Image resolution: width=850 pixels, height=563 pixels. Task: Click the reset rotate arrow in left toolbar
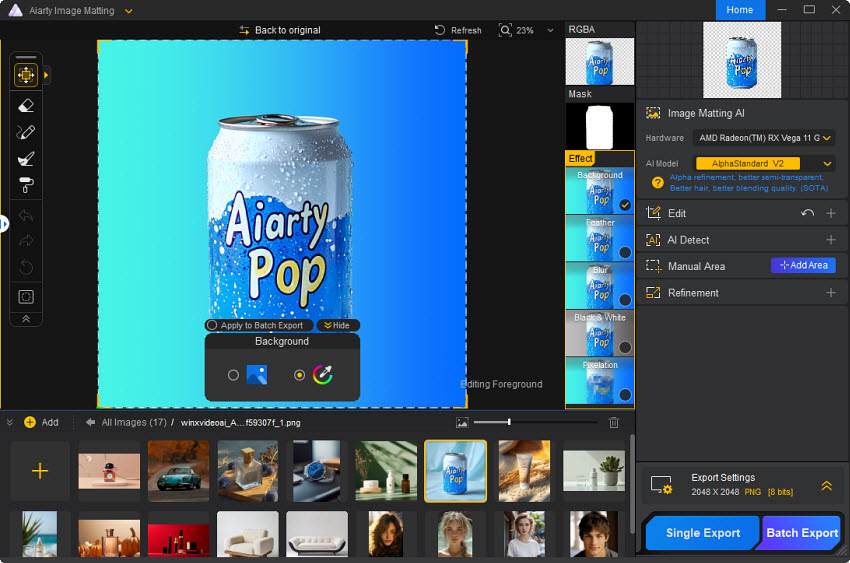26,267
